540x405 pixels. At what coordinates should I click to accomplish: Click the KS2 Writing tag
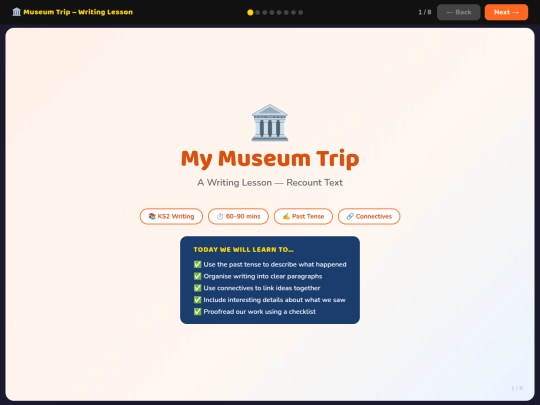pos(171,216)
